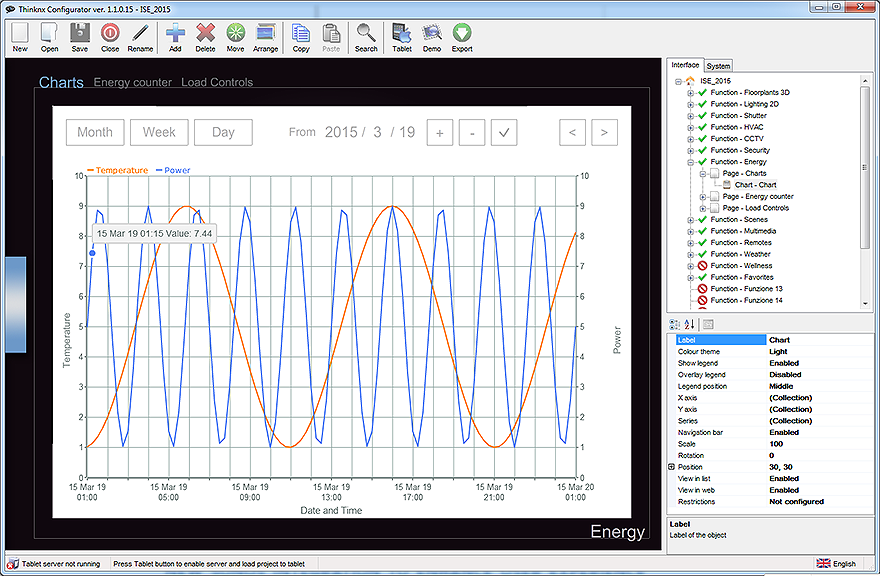Screen dimensions: 880x576
Task: Switch properties to categorized view icon
Action: (x=675, y=324)
